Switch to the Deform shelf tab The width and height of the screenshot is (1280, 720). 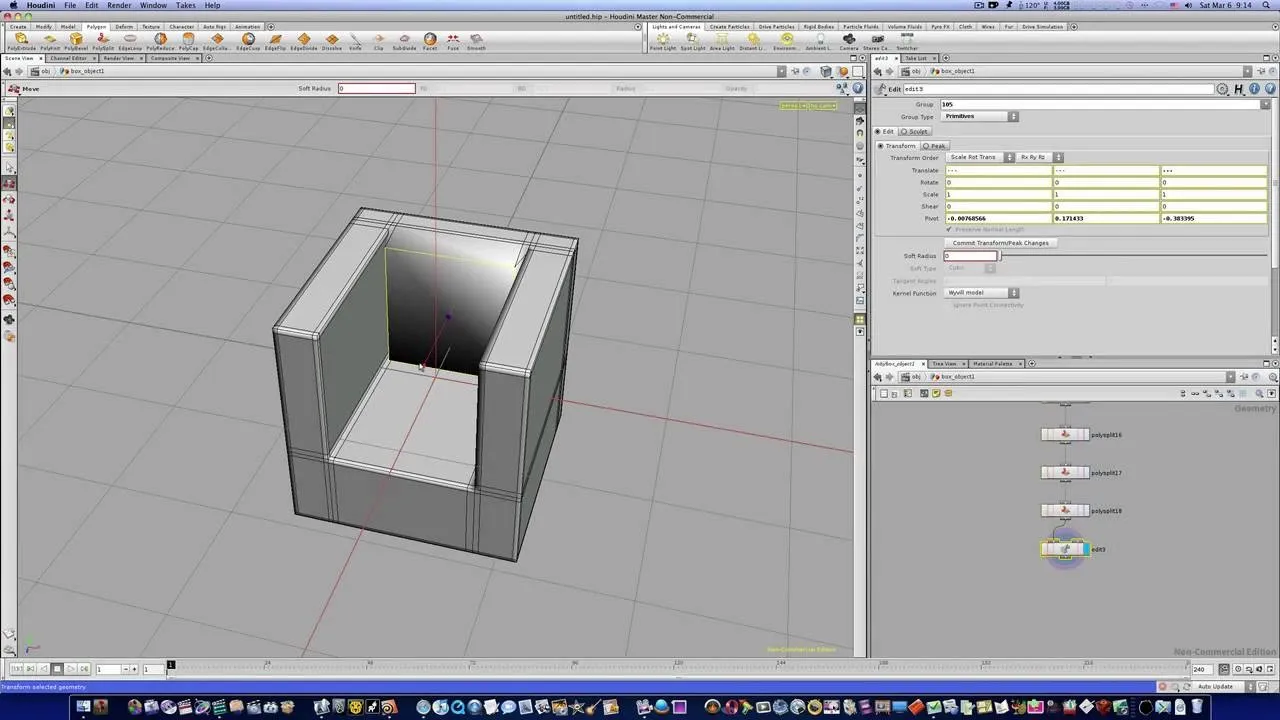pos(124,27)
